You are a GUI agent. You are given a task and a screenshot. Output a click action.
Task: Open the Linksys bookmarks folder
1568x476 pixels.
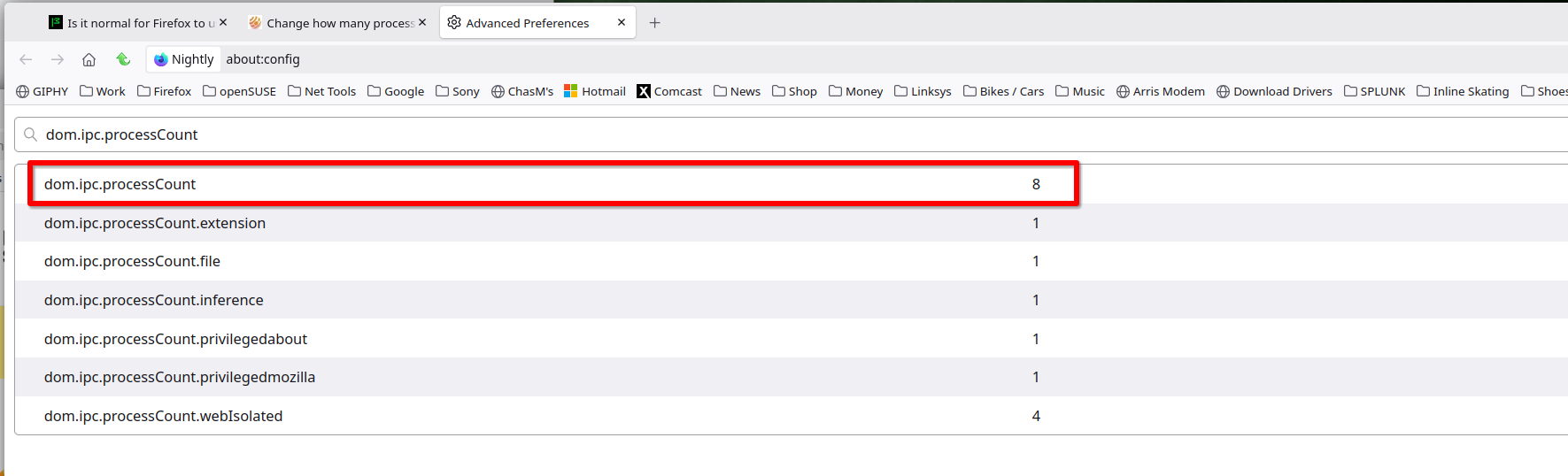coord(923,91)
